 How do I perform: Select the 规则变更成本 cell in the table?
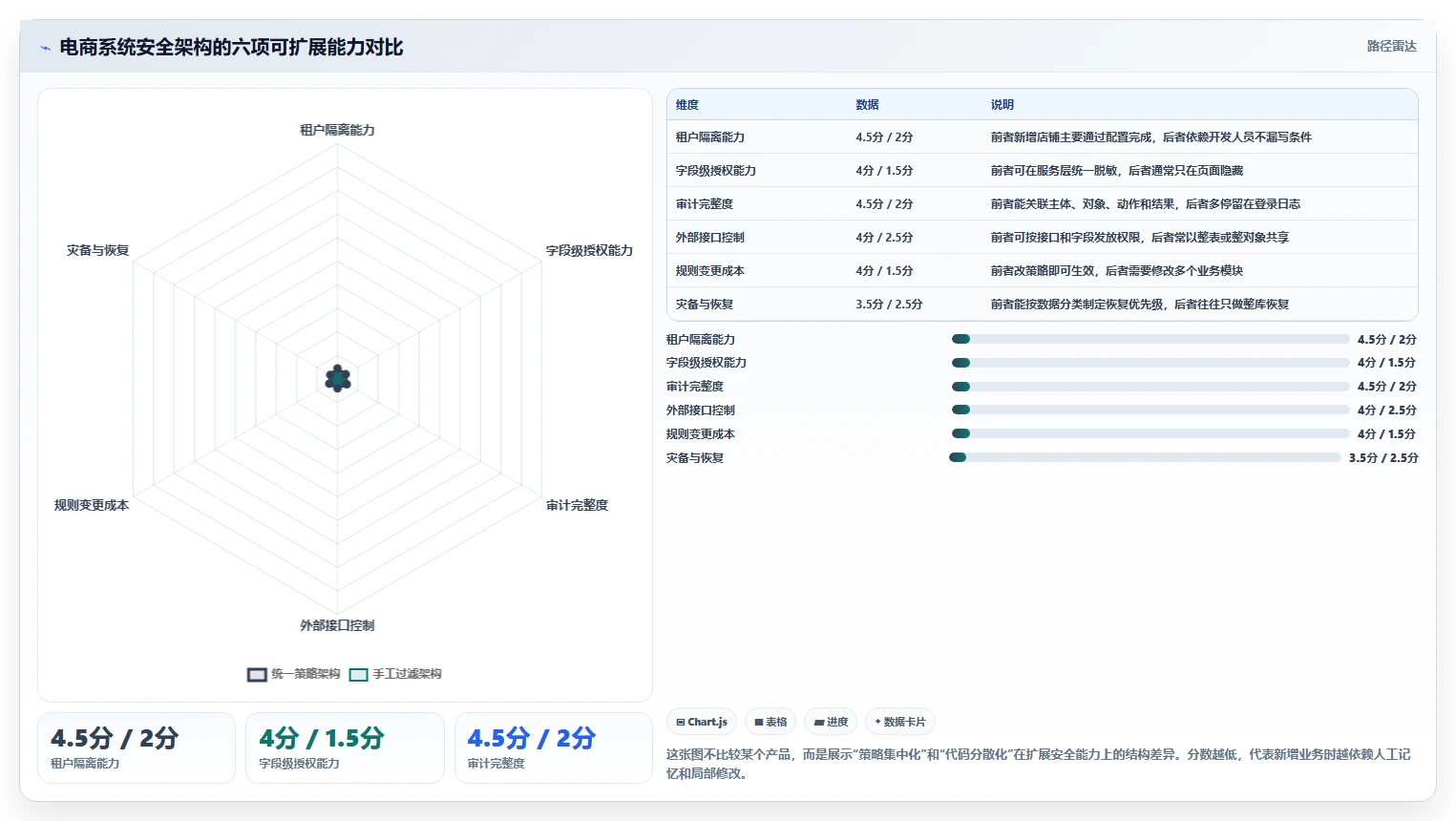pyautogui.click(x=709, y=271)
